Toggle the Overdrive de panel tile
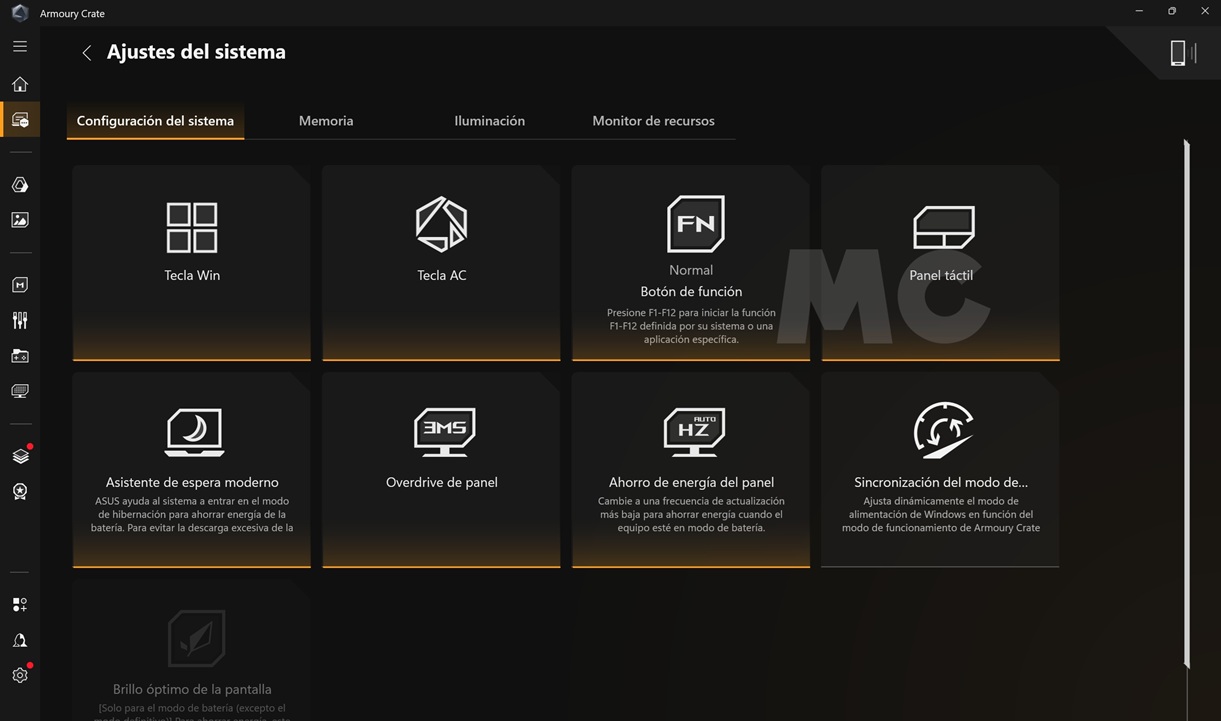The image size is (1221, 721). point(441,469)
